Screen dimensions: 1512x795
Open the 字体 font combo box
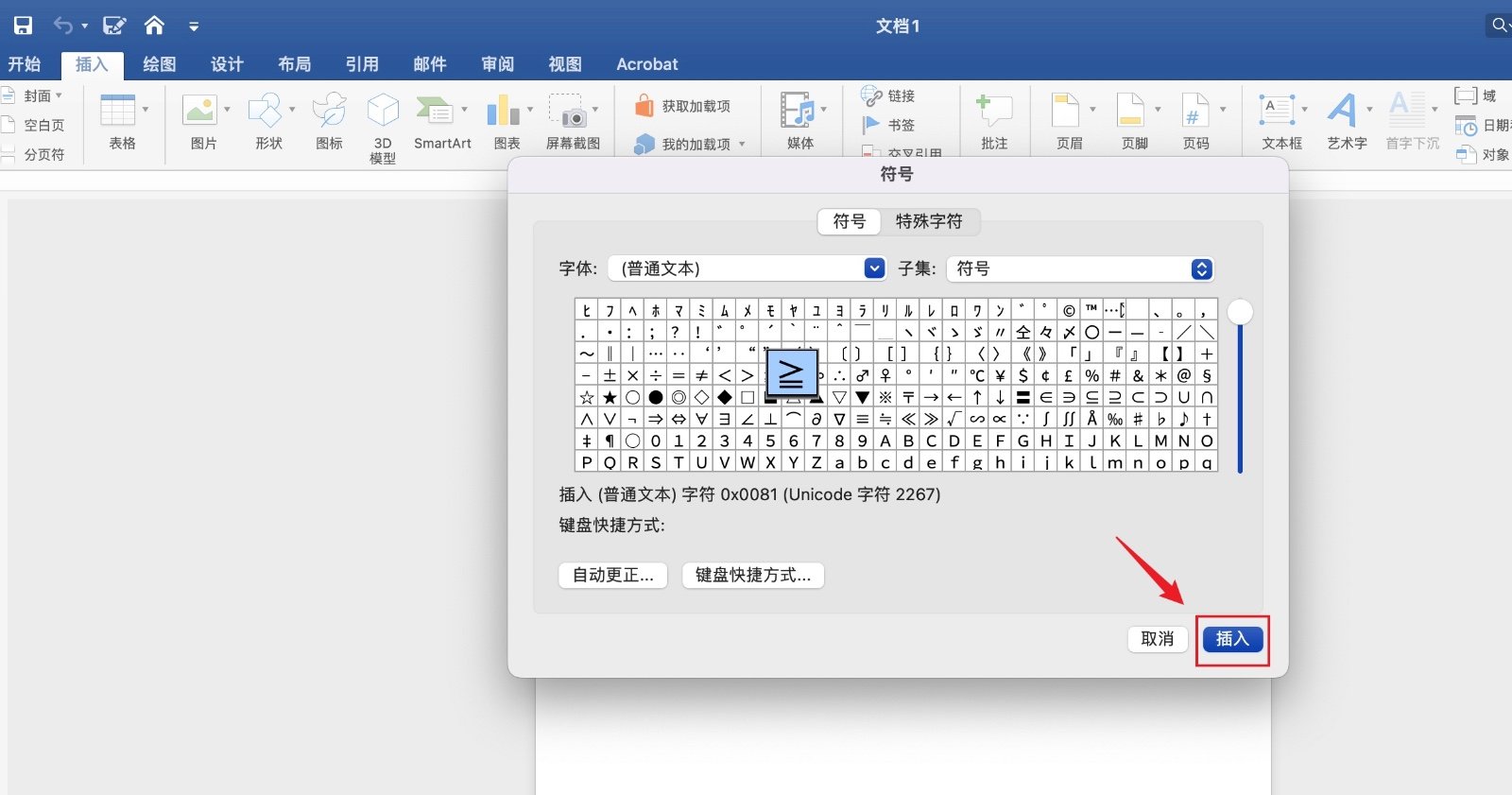pos(747,268)
